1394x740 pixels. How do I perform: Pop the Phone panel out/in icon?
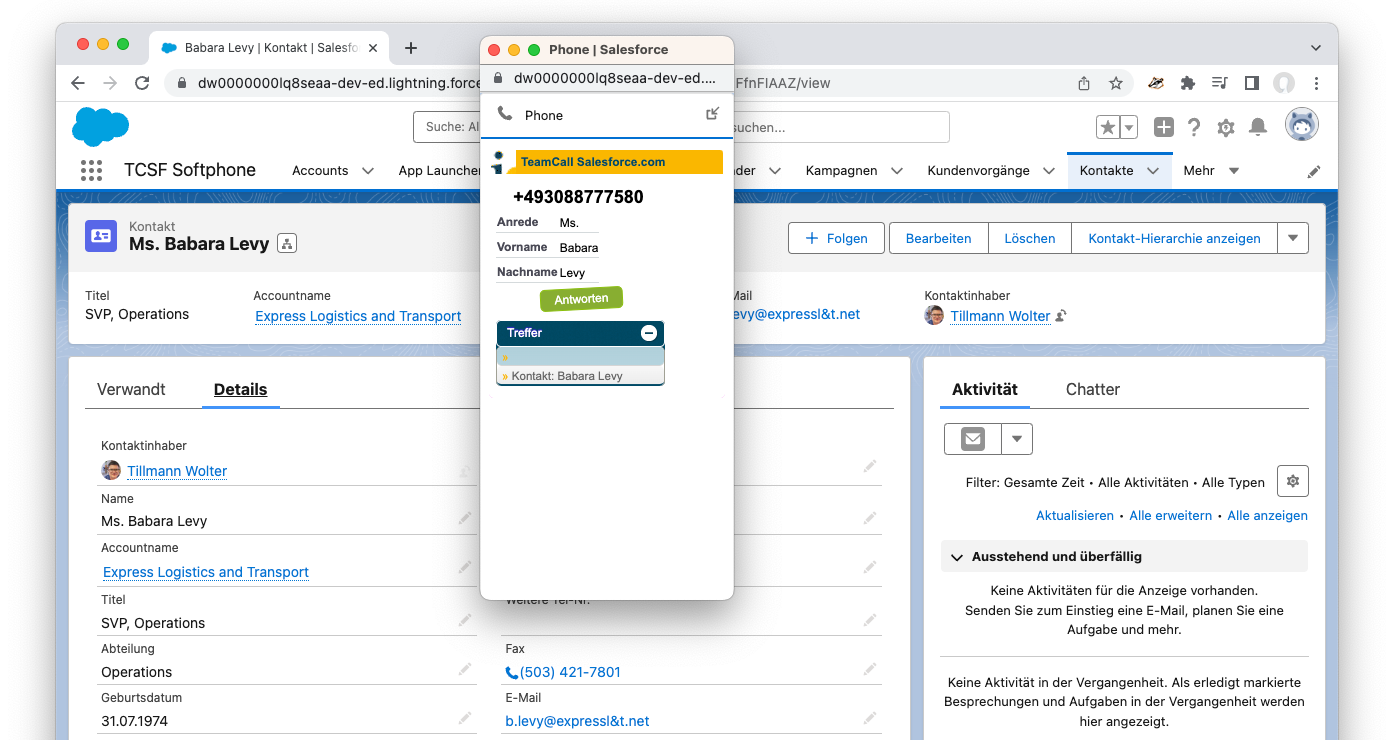coord(712,114)
